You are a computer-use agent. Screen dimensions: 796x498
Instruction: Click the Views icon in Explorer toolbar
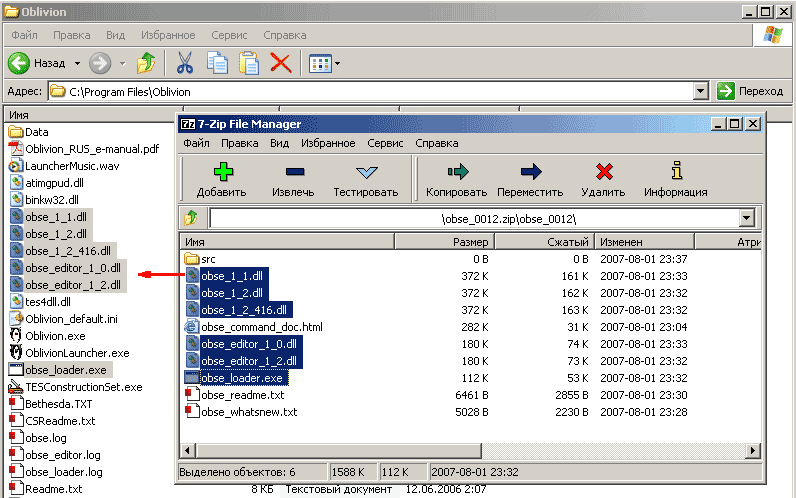point(320,63)
